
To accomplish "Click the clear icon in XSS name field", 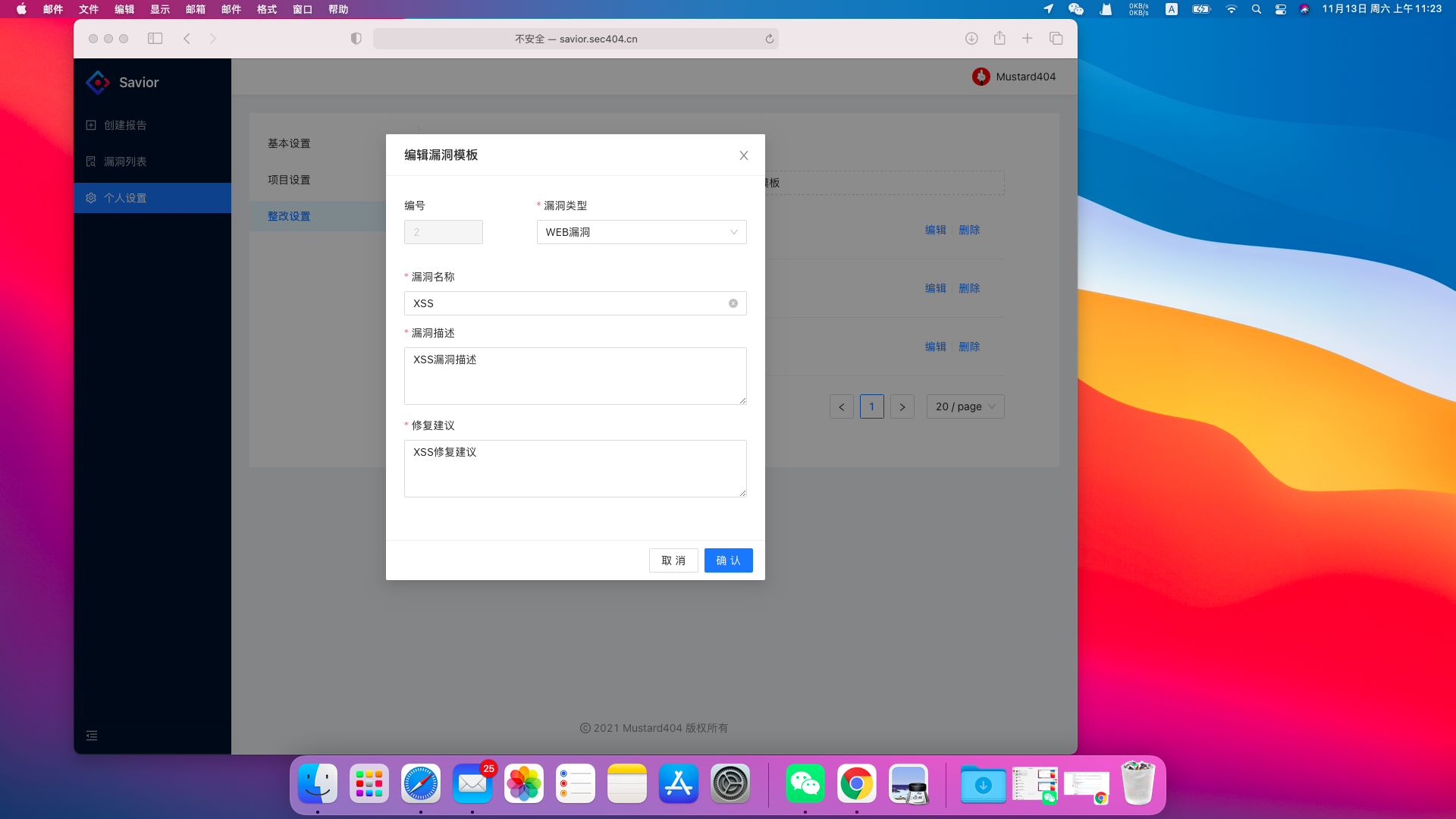I will tap(733, 303).
